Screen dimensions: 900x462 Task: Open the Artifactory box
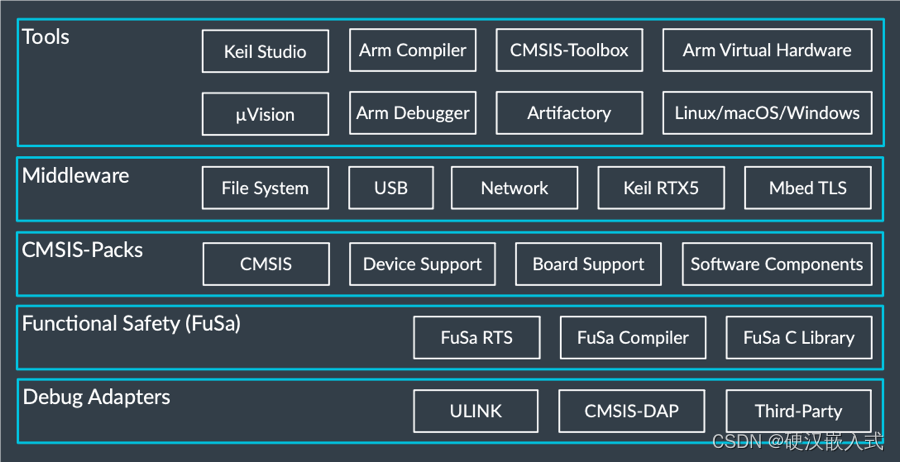tap(569, 113)
